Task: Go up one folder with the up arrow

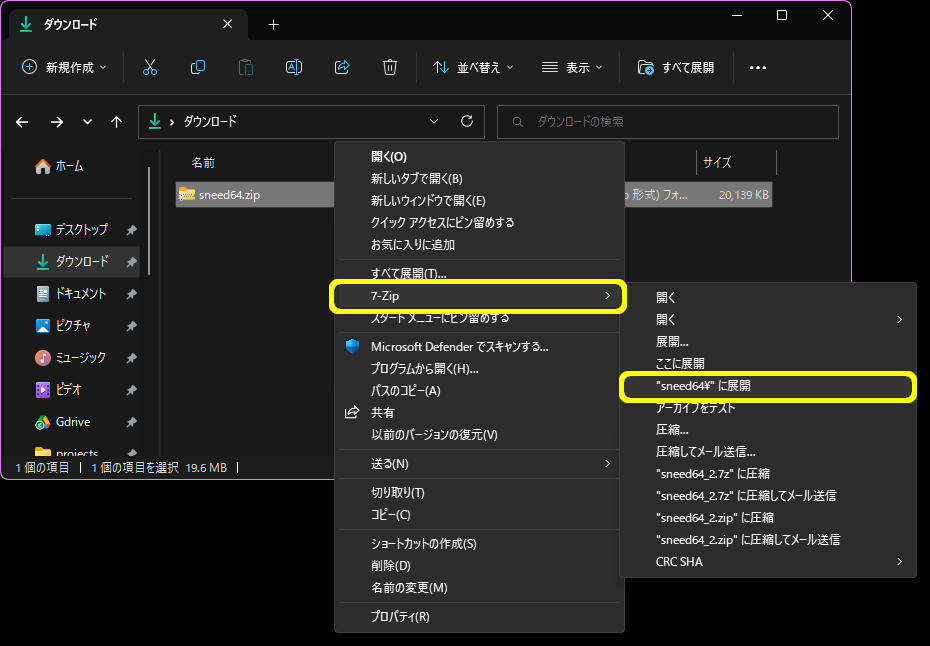Action: (x=116, y=122)
